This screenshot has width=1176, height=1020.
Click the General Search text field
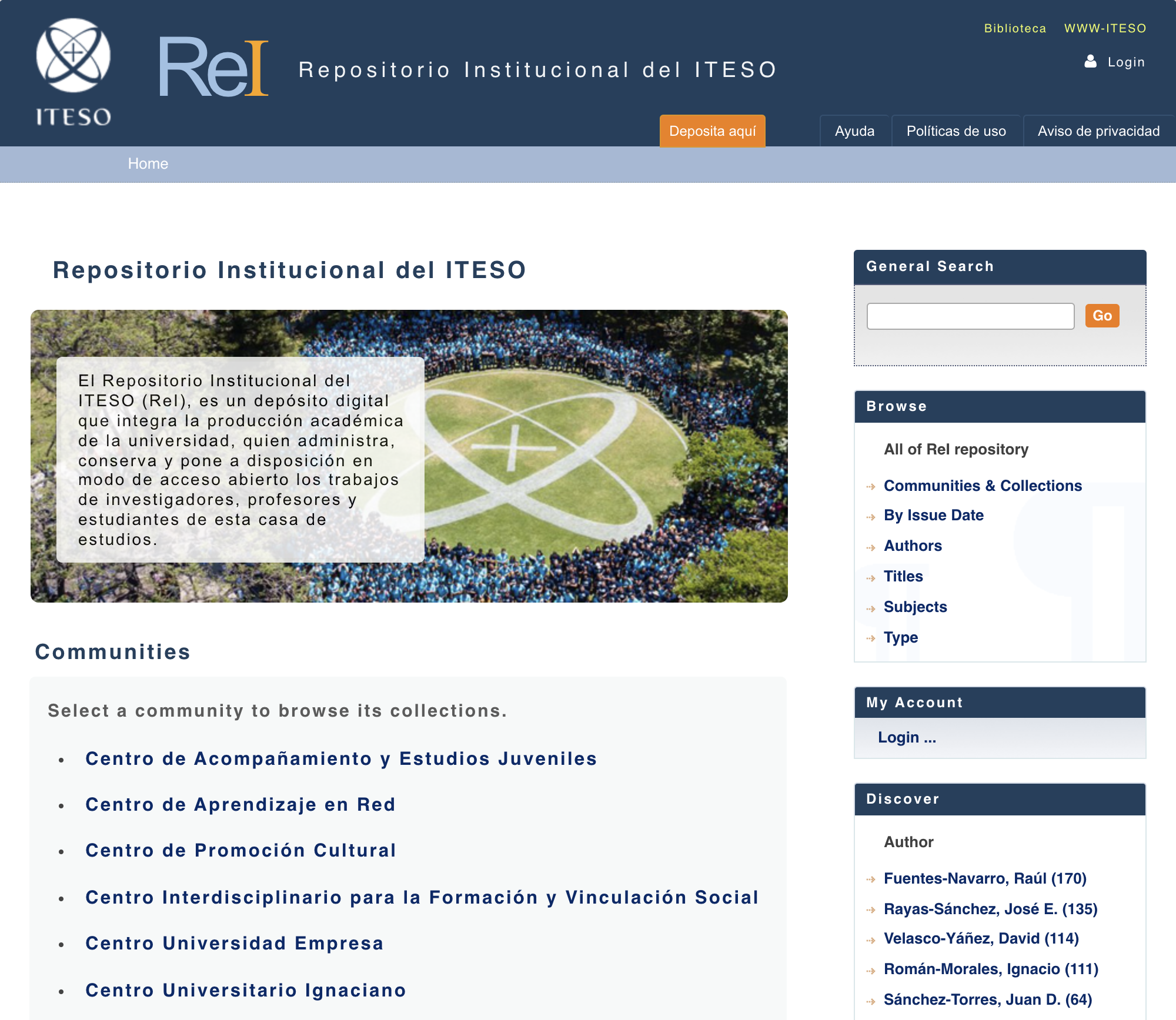point(970,316)
